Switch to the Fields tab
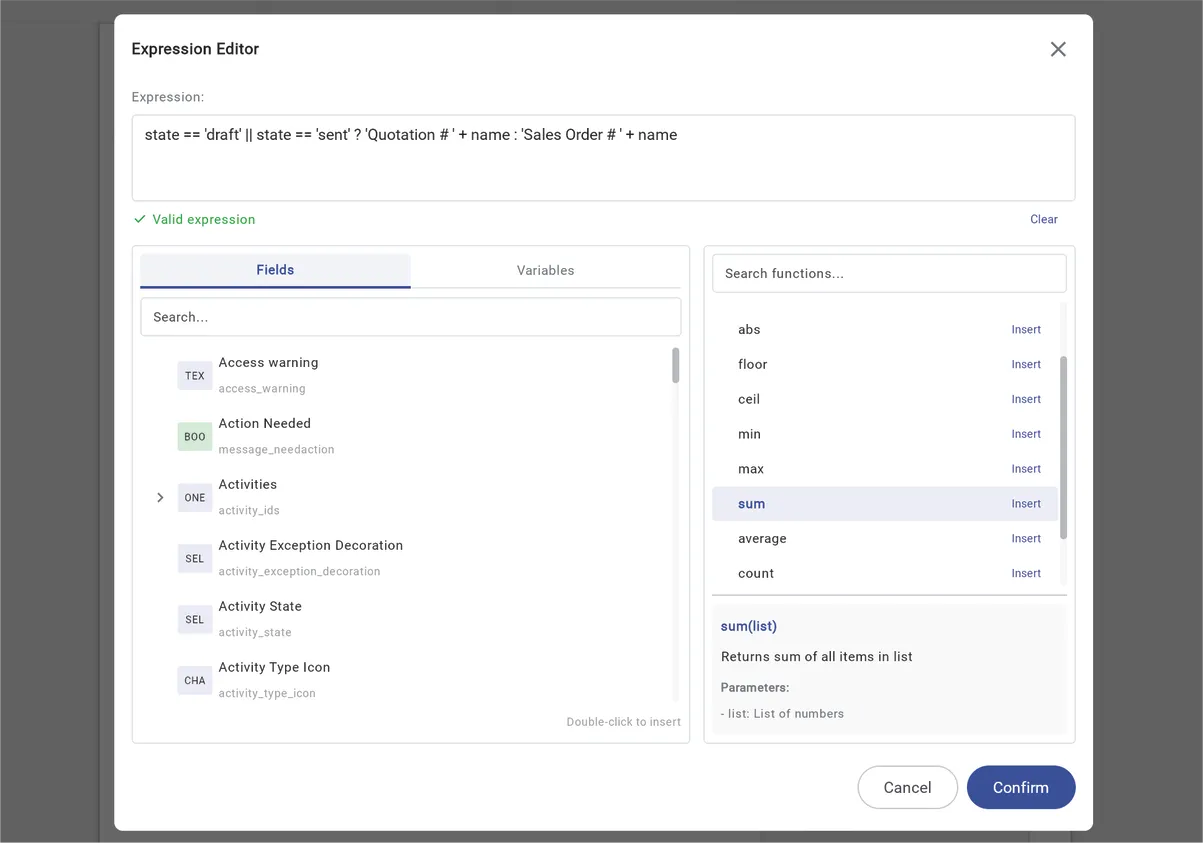The width and height of the screenshot is (1203, 843). point(274,269)
